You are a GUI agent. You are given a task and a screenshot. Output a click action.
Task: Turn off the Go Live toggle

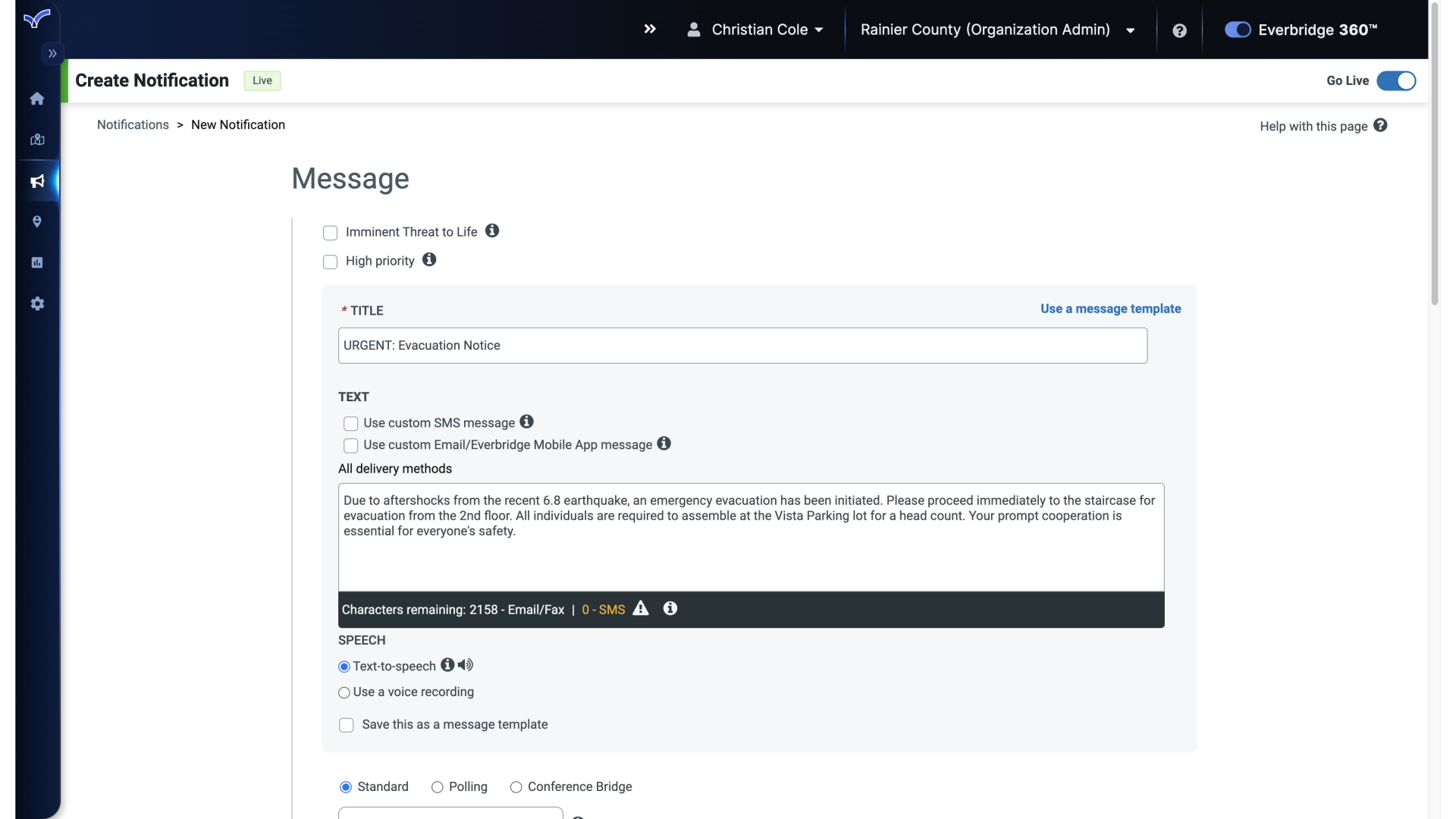[1395, 80]
